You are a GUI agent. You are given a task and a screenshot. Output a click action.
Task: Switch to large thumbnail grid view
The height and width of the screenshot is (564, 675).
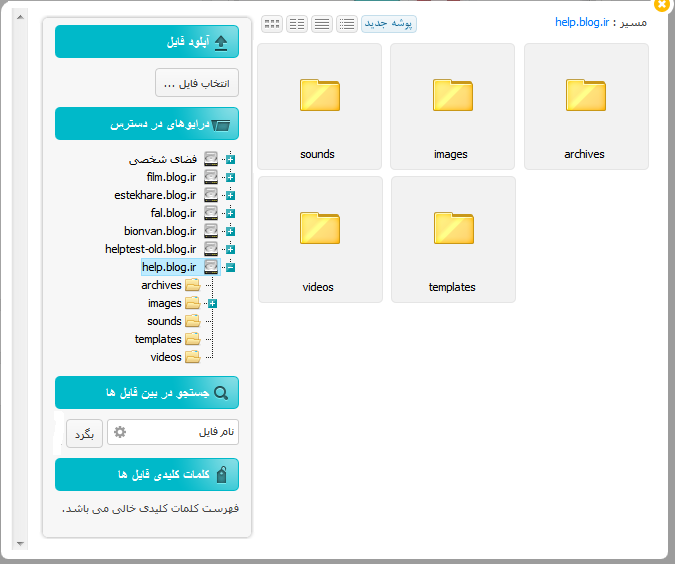tap(271, 23)
